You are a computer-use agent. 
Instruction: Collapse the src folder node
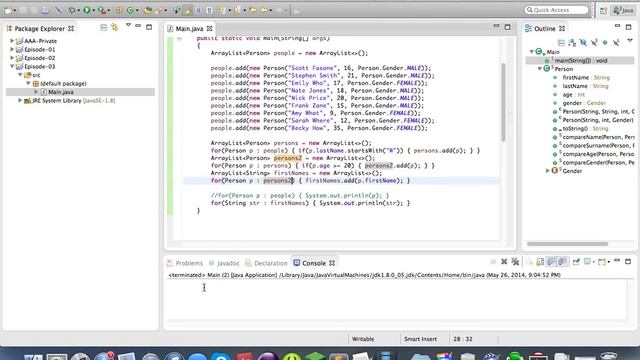tap(20, 75)
